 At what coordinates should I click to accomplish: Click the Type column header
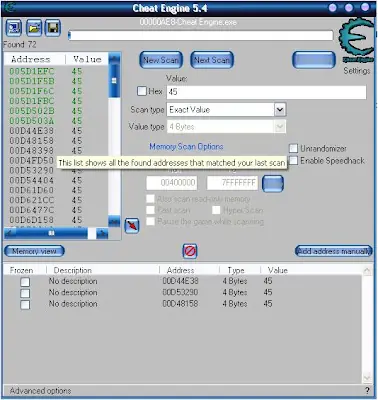click(x=236, y=270)
